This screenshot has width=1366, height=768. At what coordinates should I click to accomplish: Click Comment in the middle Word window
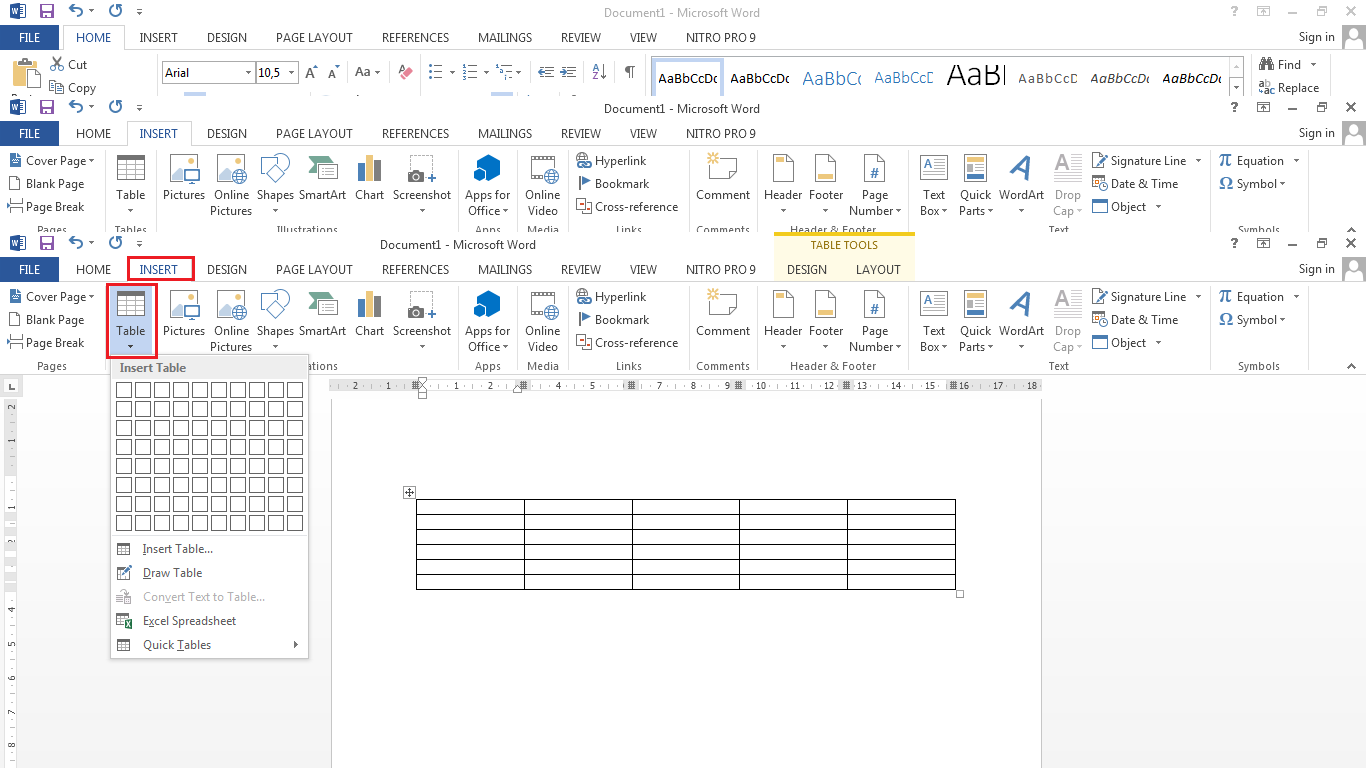click(723, 180)
